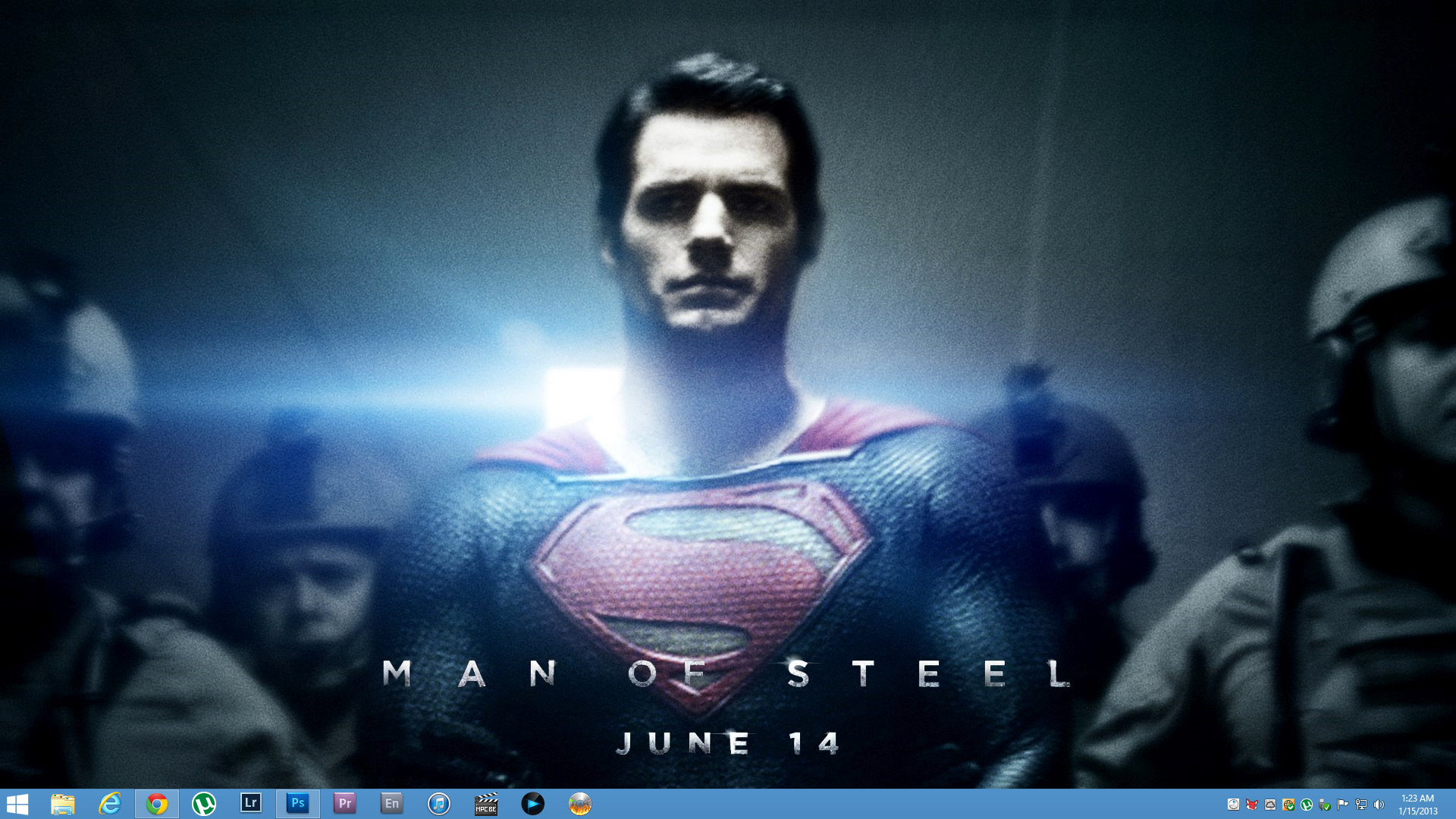Image resolution: width=1456 pixels, height=819 pixels.
Task: Open the blue play-arrow media player icon
Action: pos(533,804)
